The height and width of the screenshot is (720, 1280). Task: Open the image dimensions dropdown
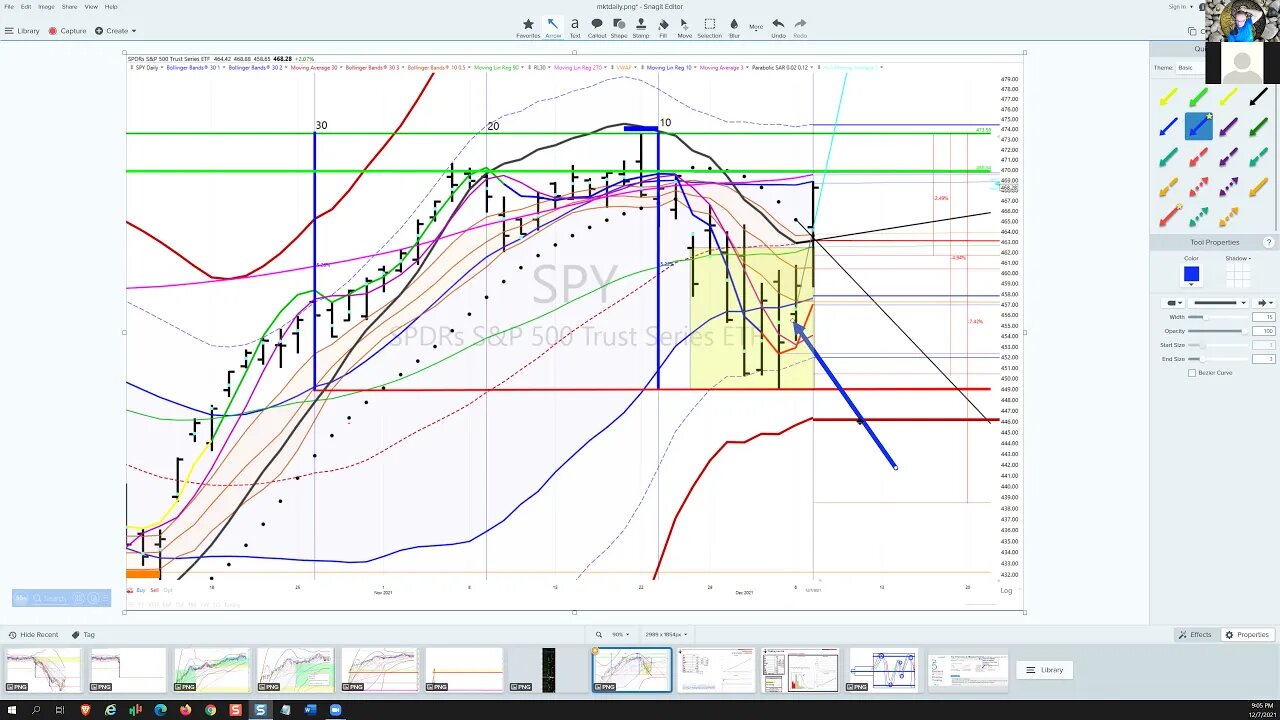(x=666, y=635)
